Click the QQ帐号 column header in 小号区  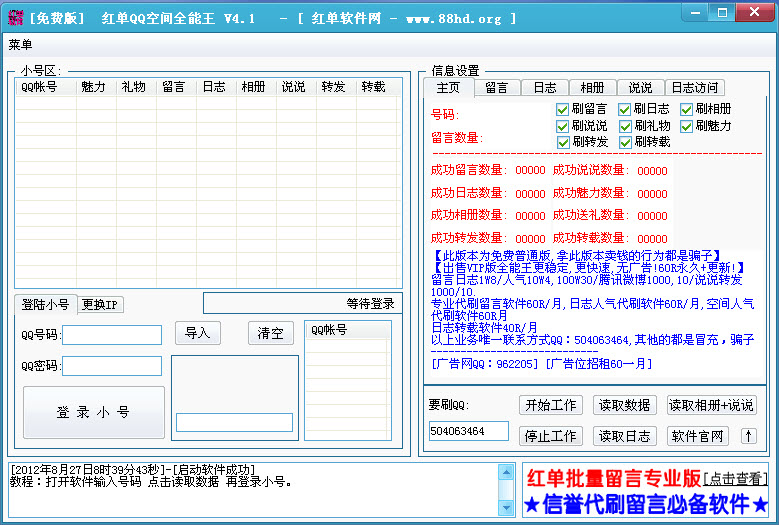click(x=46, y=87)
